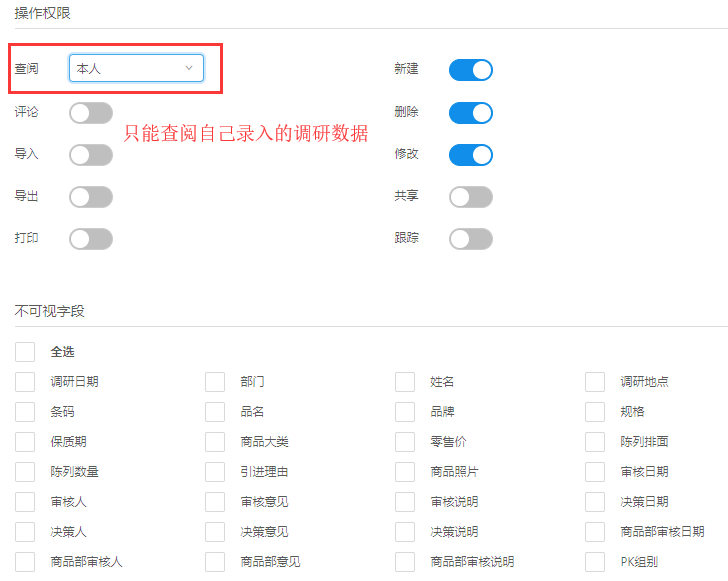Tick the 调研日期 checkbox

tap(25, 382)
